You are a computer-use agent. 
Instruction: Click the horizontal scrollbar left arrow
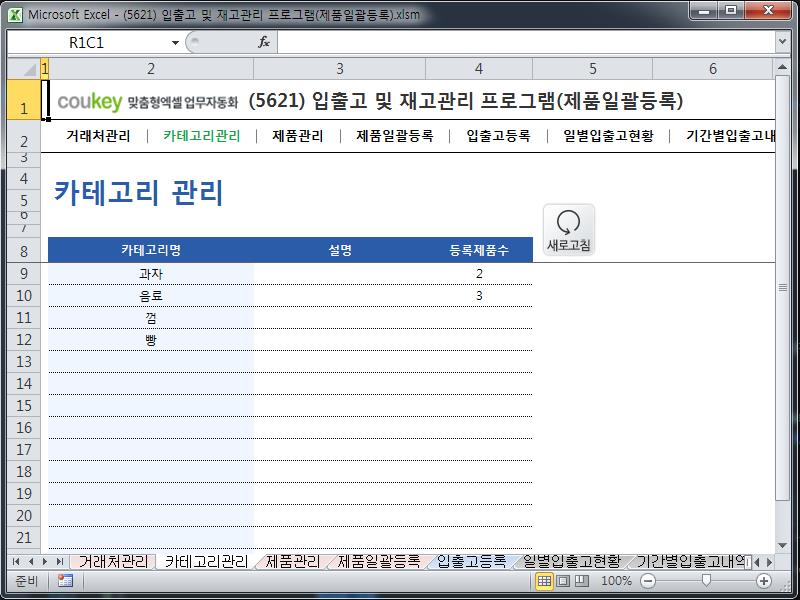757,562
